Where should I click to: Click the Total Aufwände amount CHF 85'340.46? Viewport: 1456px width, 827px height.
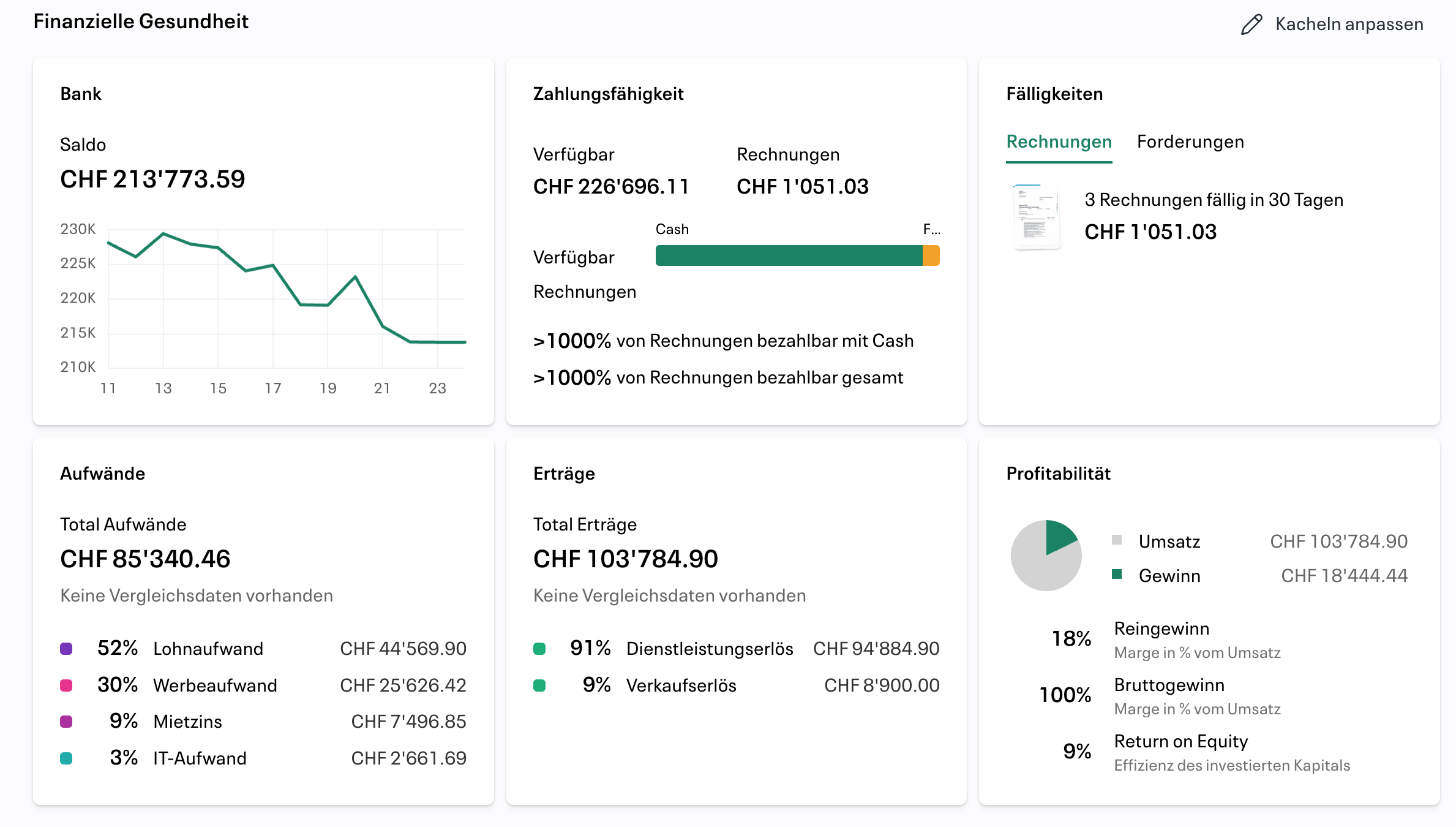point(145,558)
